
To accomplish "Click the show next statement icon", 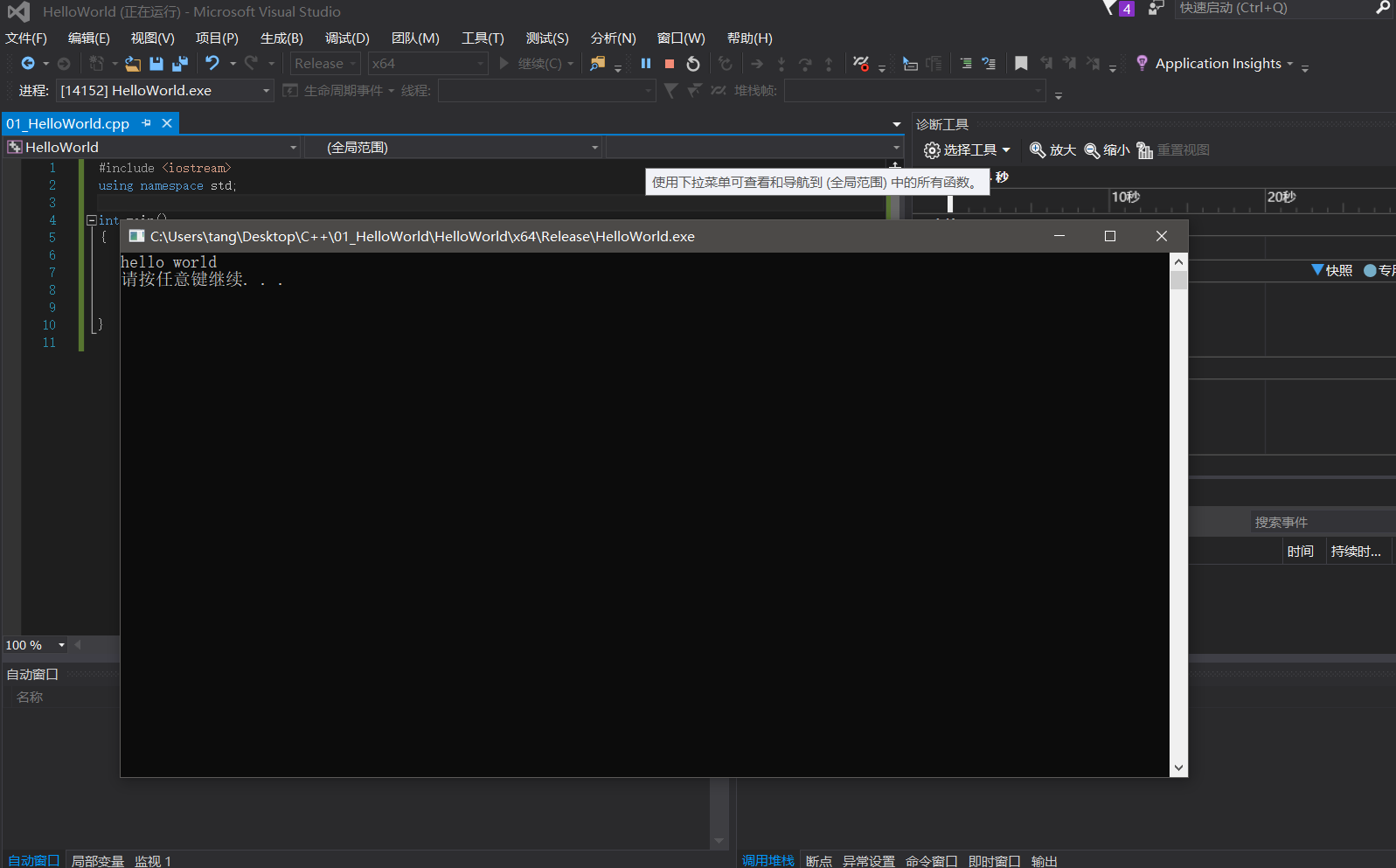I will (x=757, y=64).
